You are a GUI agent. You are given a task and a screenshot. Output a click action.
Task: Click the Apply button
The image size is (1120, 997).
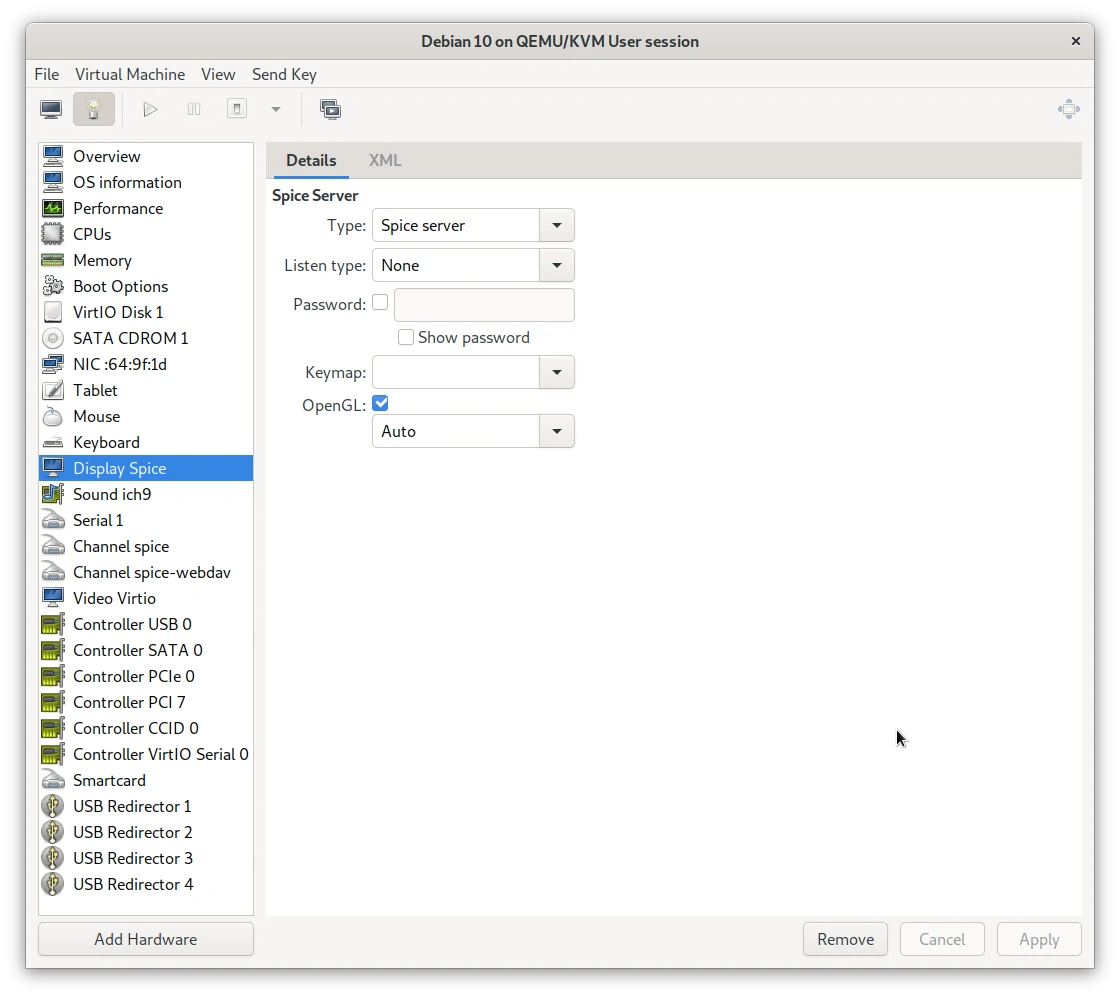tap(1039, 939)
